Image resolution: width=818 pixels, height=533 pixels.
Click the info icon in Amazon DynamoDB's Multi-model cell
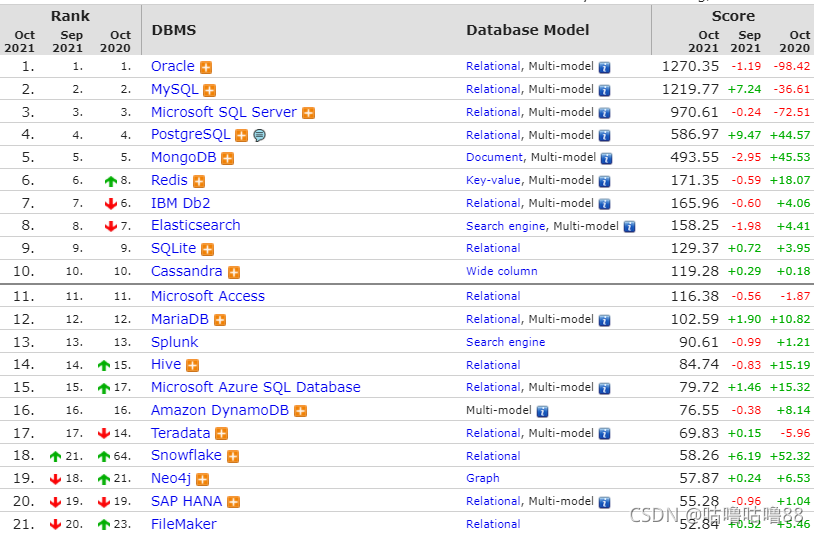click(x=542, y=411)
